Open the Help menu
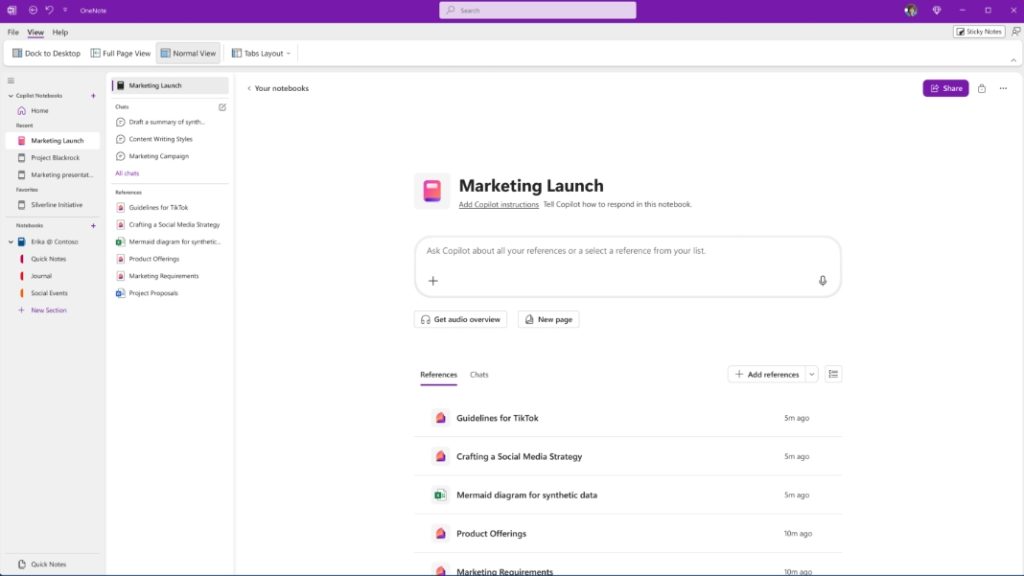Viewport: 1024px width, 576px height. (60, 32)
